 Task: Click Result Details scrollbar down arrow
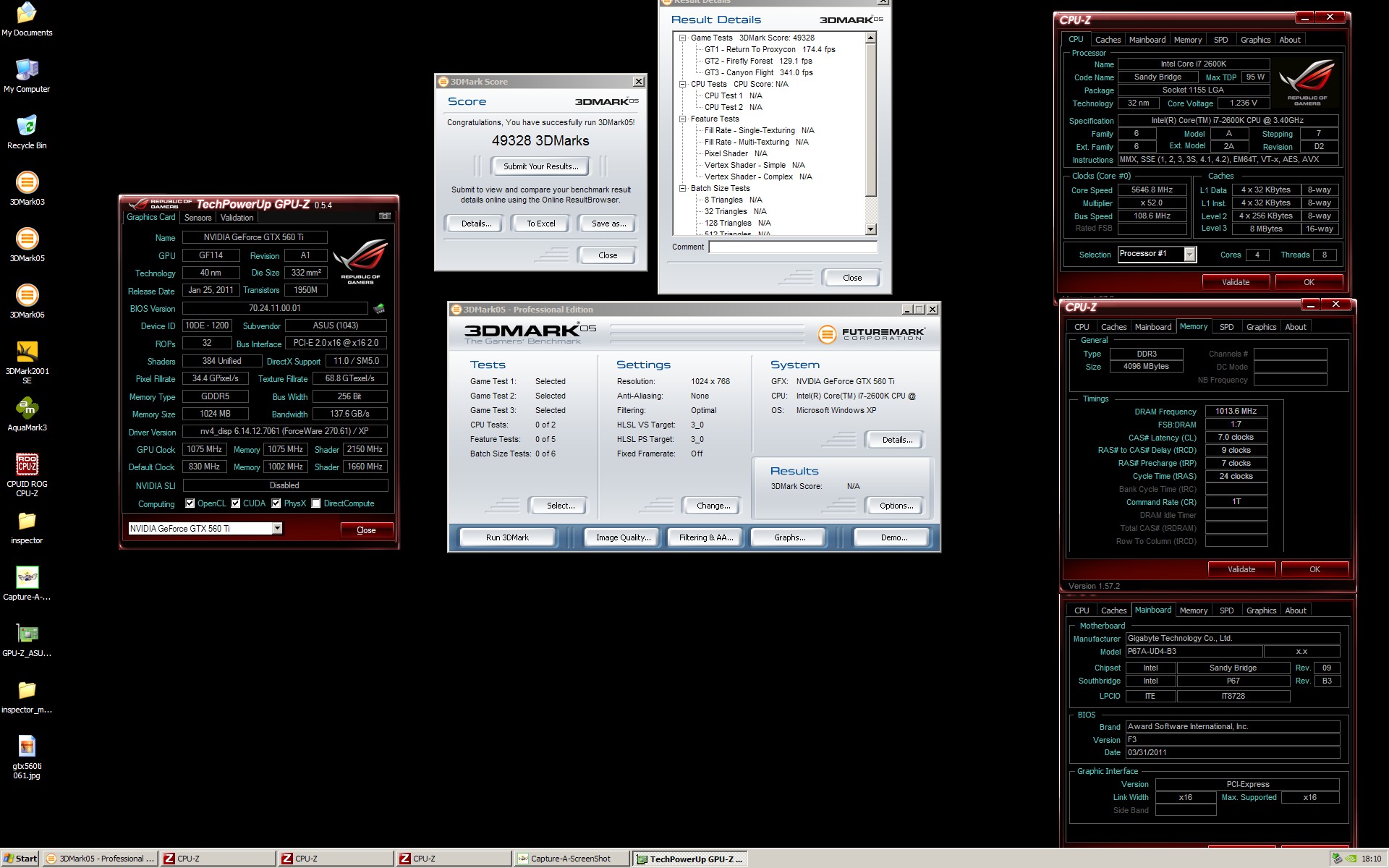(x=870, y=229)
